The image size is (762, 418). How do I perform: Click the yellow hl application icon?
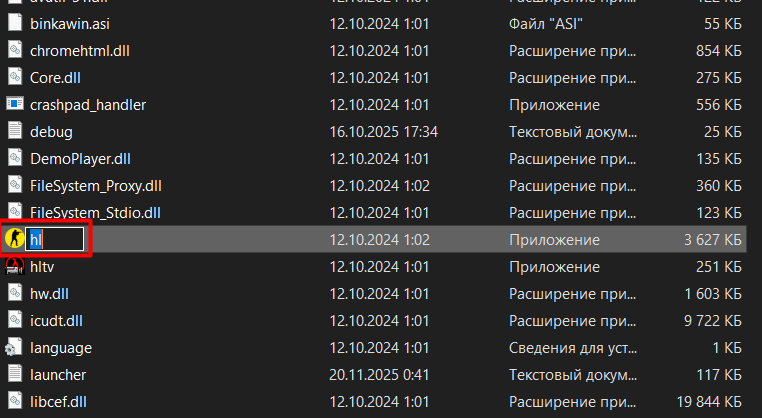coord(15,239)
